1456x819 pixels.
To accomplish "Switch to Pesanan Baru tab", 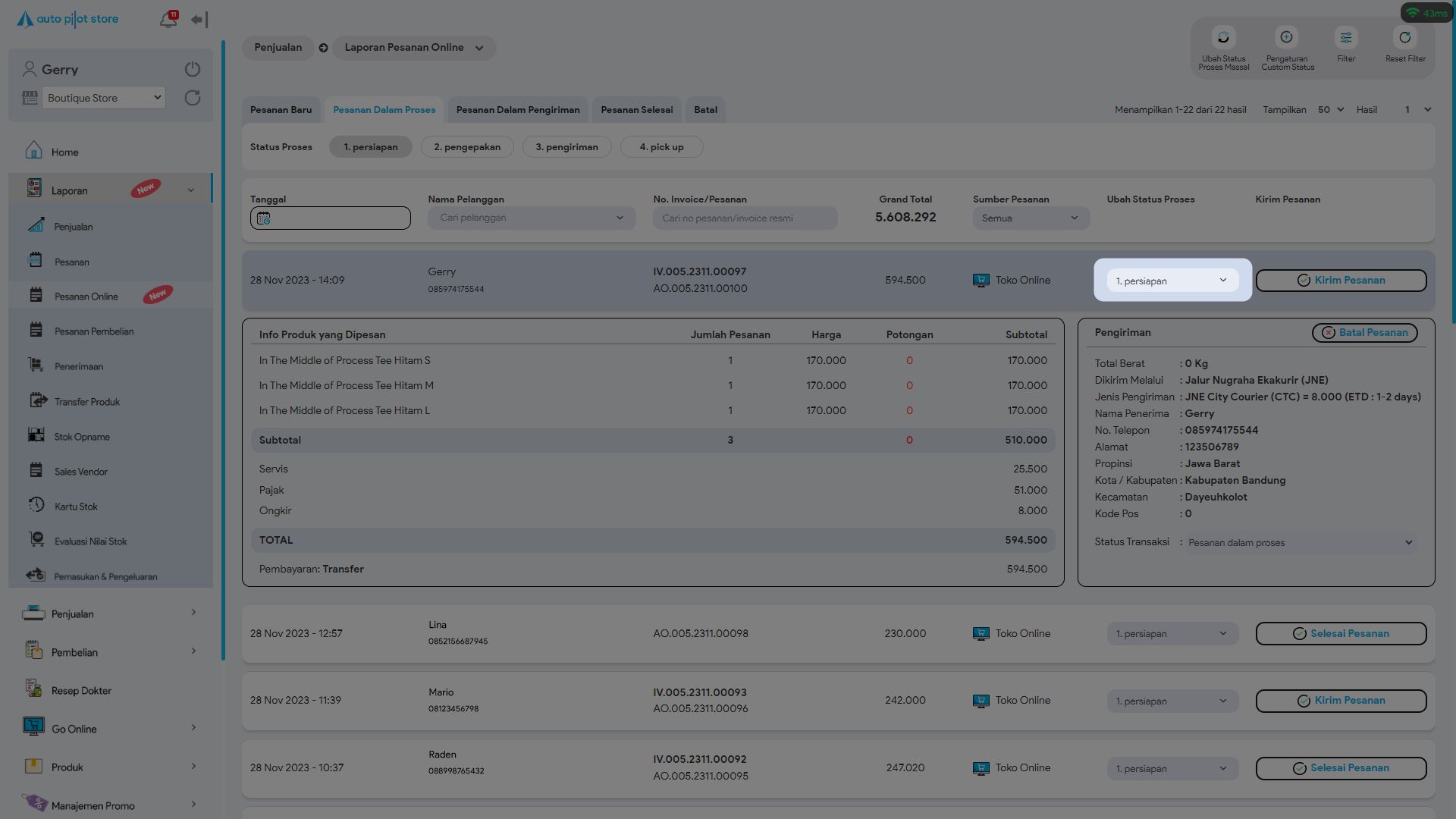I will (281, 110).
